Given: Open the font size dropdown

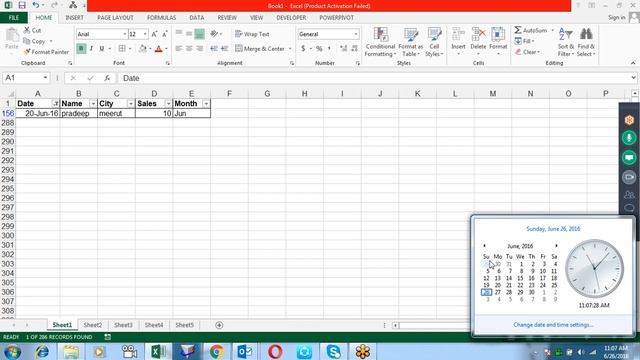Looking at the screenshot, I should pos(145,34).
